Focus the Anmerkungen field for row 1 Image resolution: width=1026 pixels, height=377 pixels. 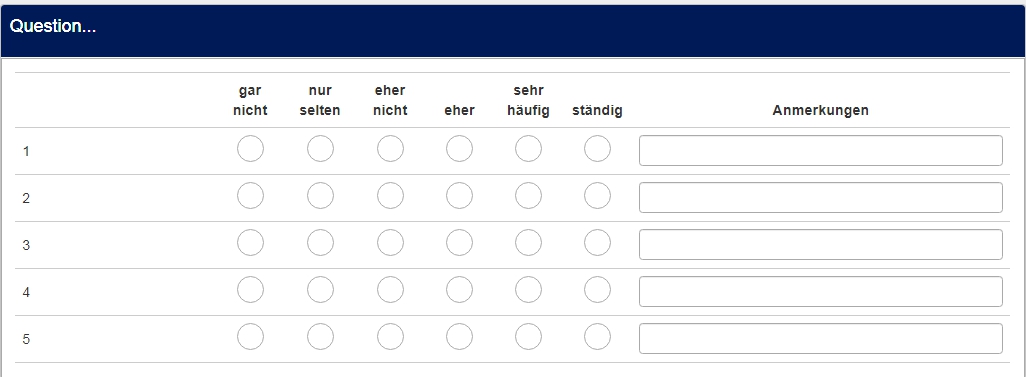coord(821,151)
